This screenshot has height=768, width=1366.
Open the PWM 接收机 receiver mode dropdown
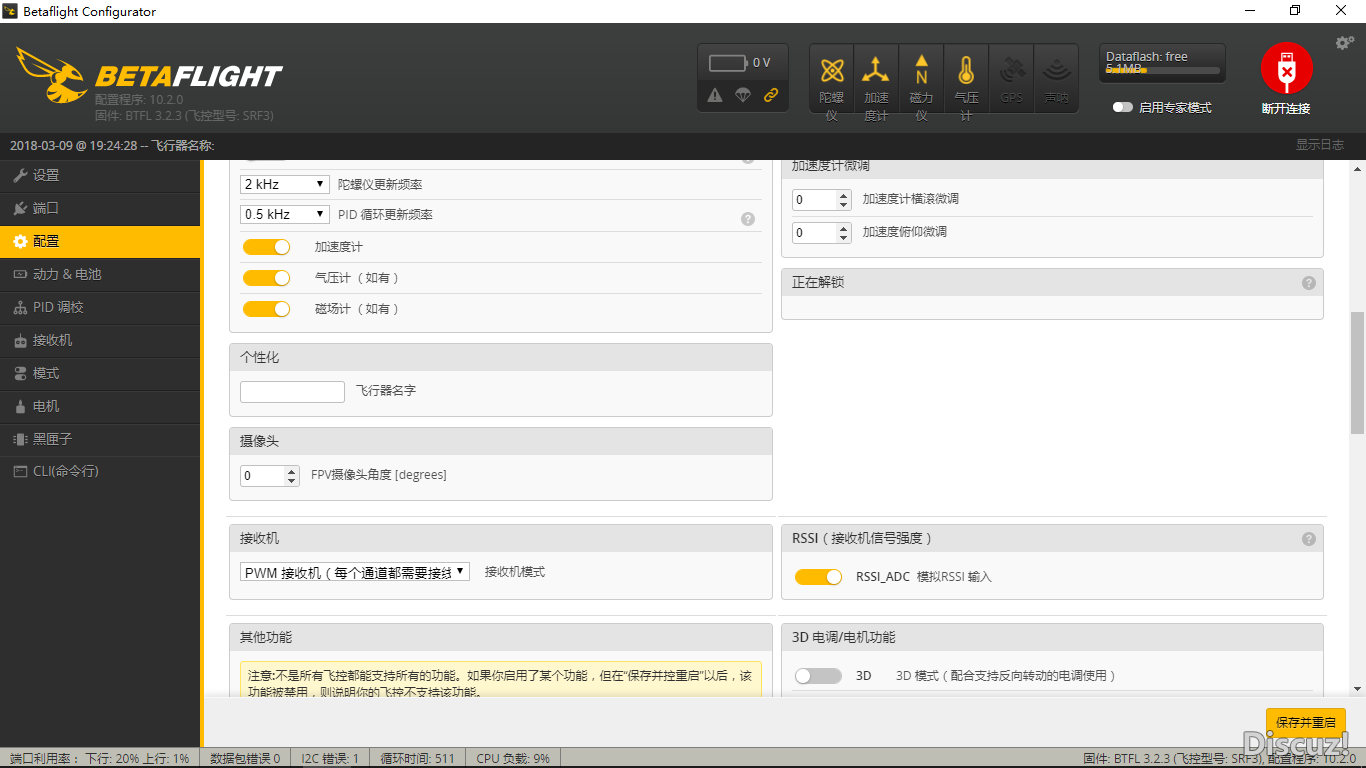pos(355,572)
